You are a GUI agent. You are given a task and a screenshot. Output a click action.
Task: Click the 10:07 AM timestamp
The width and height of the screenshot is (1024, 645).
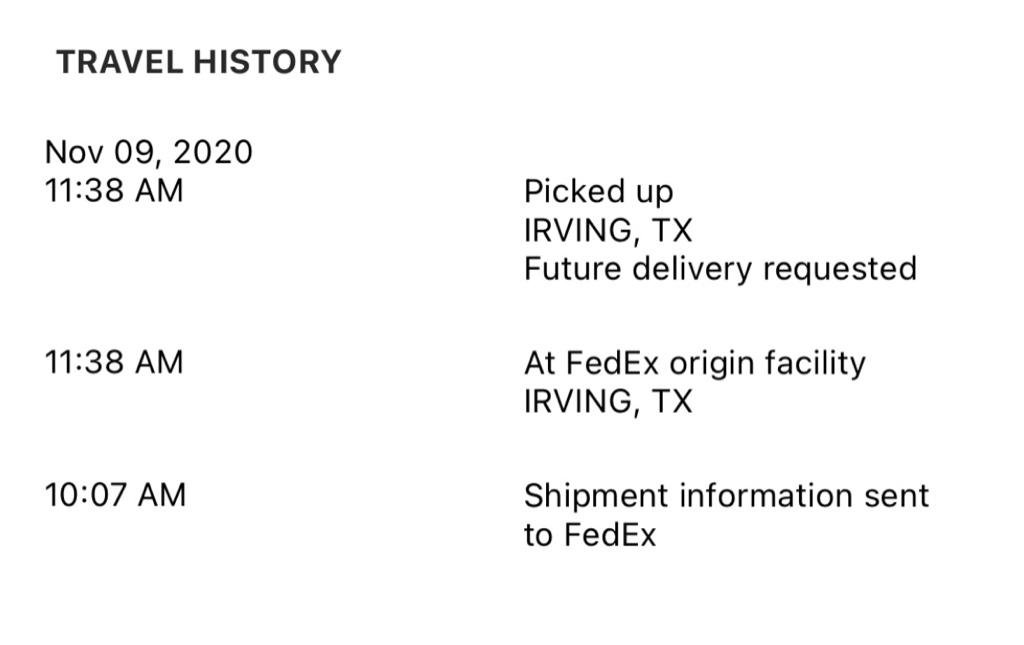coord(116,495)
